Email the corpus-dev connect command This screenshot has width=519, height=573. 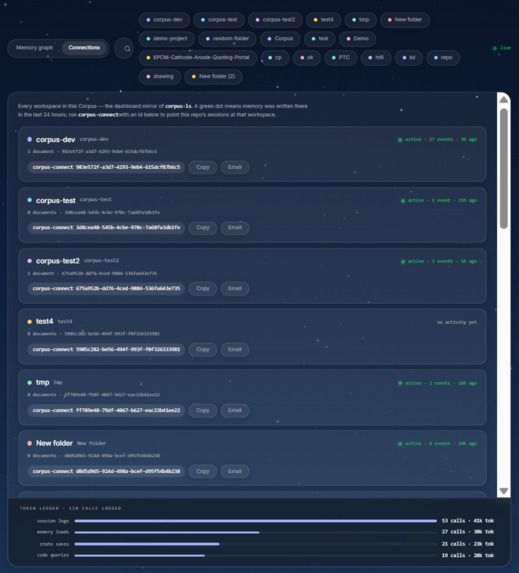pos(235,167)
